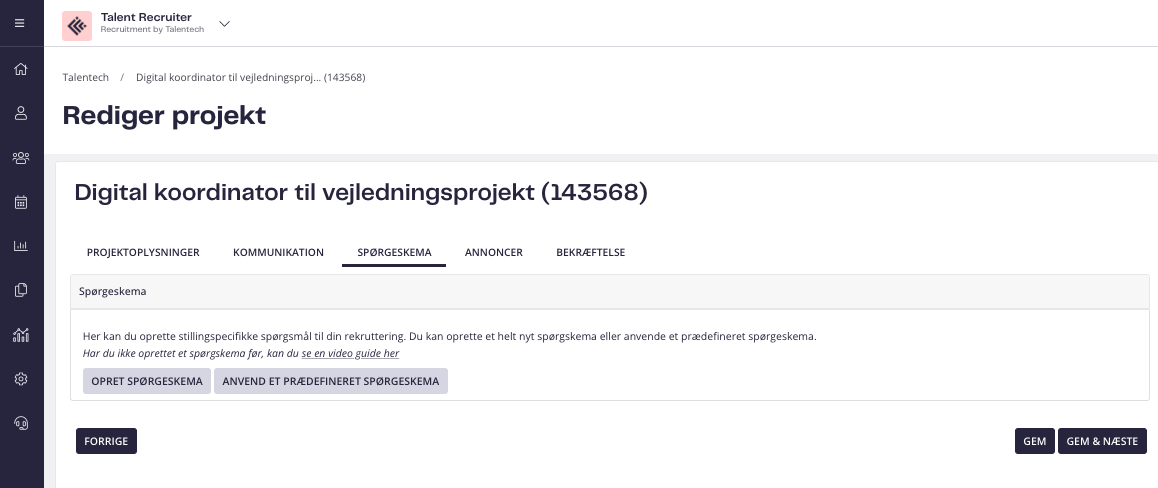Open the bar chart statistics icon
Image resolution: width=1158 pixels, height=488 pixels.
pos(21,246)
